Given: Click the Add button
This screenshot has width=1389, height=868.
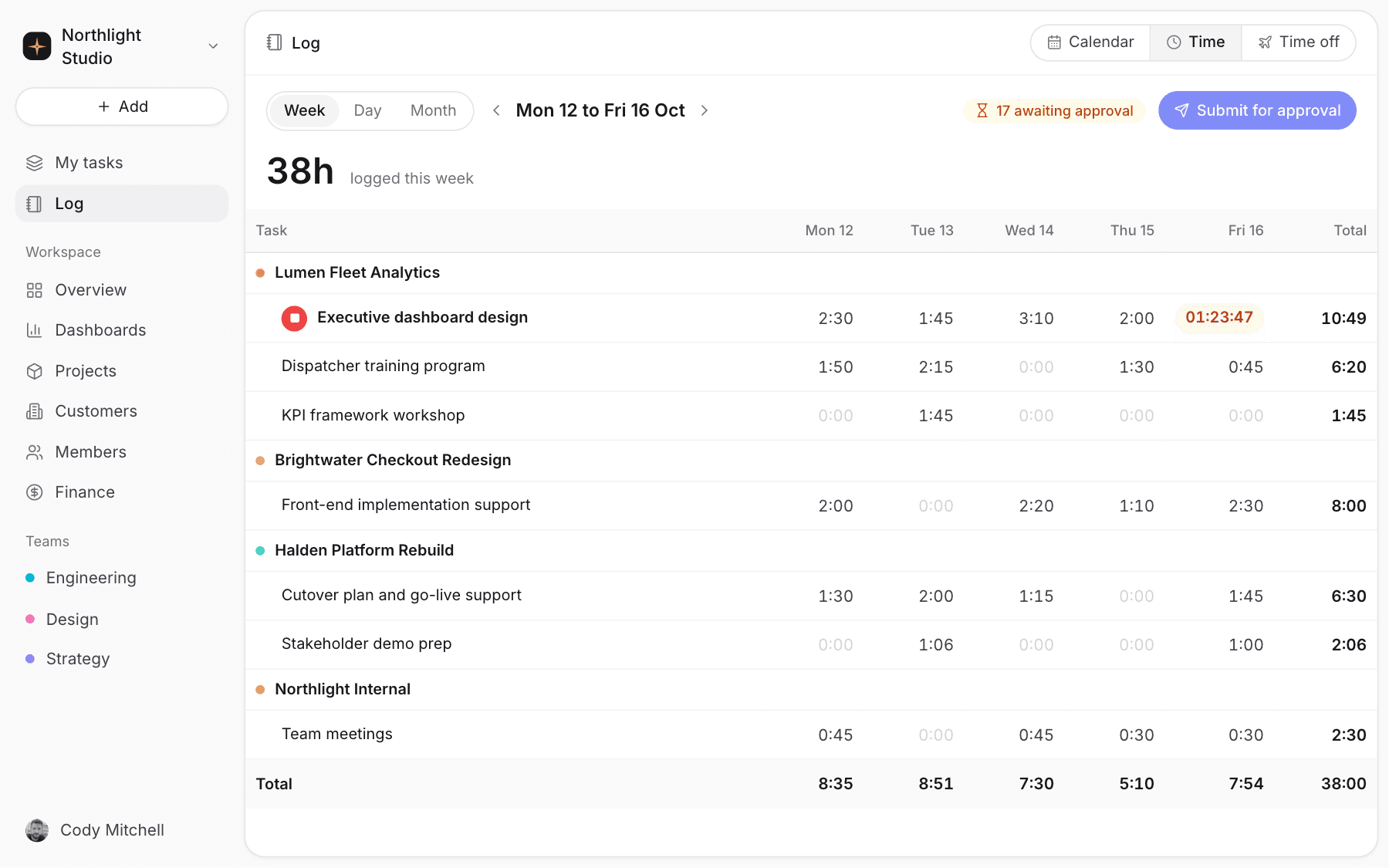Looking at the screenshot, I should pos(122,106).
